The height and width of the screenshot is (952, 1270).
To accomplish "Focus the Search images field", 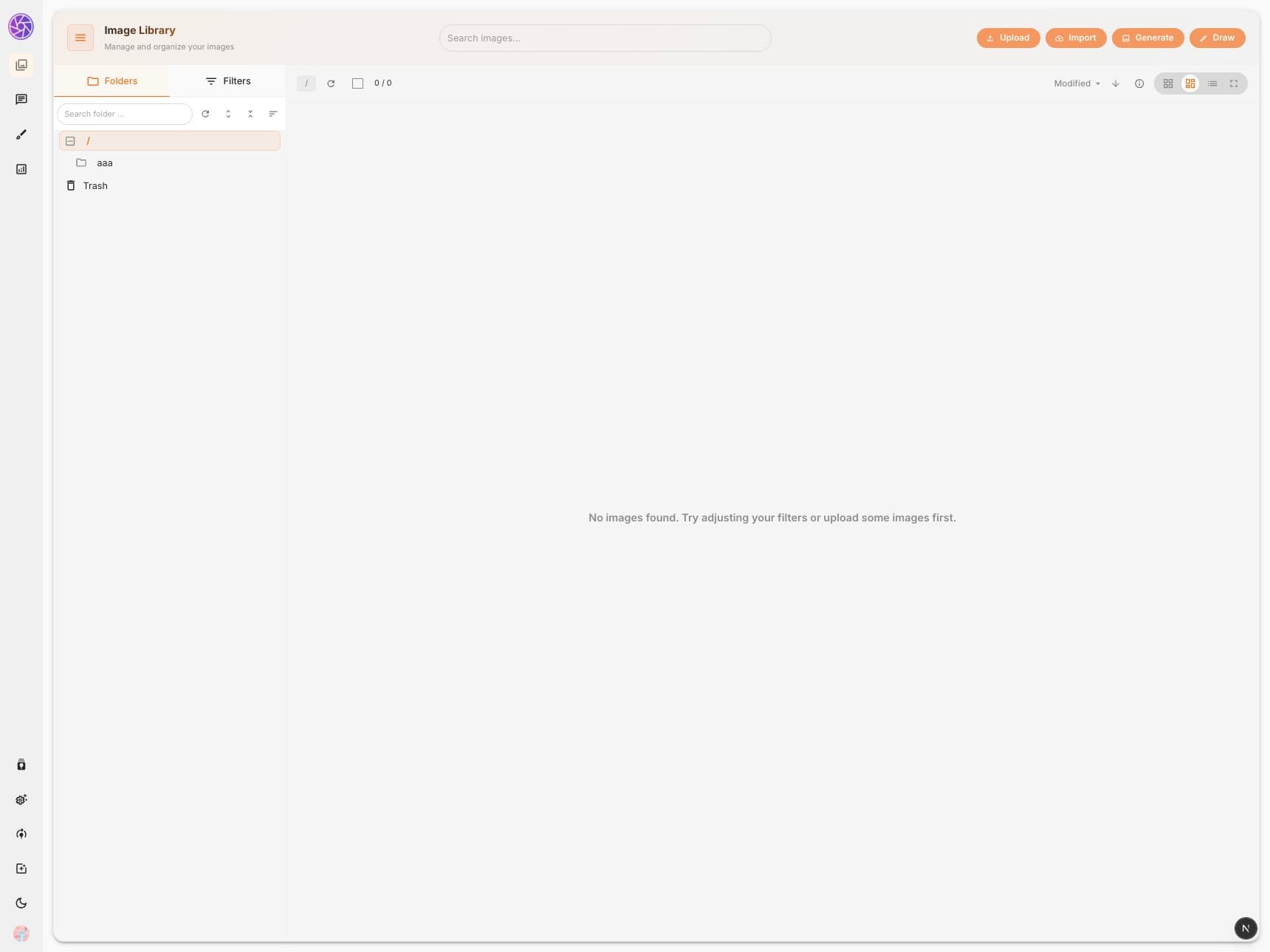I will pos(605,38).
